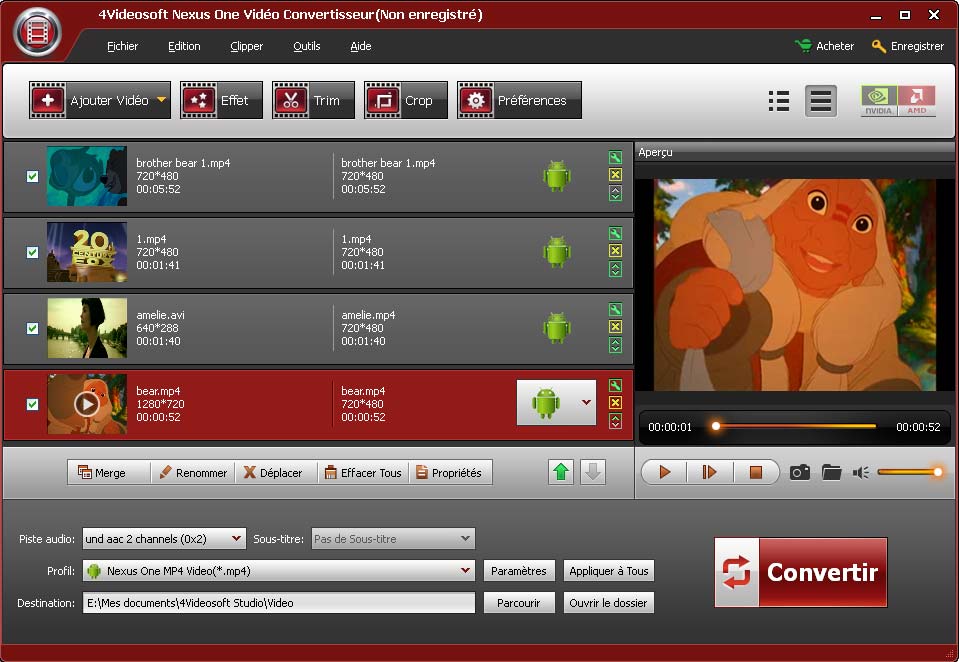
Task: Click the snapshot camera icon
Action: pyautogui.click(x=799, y=472)
